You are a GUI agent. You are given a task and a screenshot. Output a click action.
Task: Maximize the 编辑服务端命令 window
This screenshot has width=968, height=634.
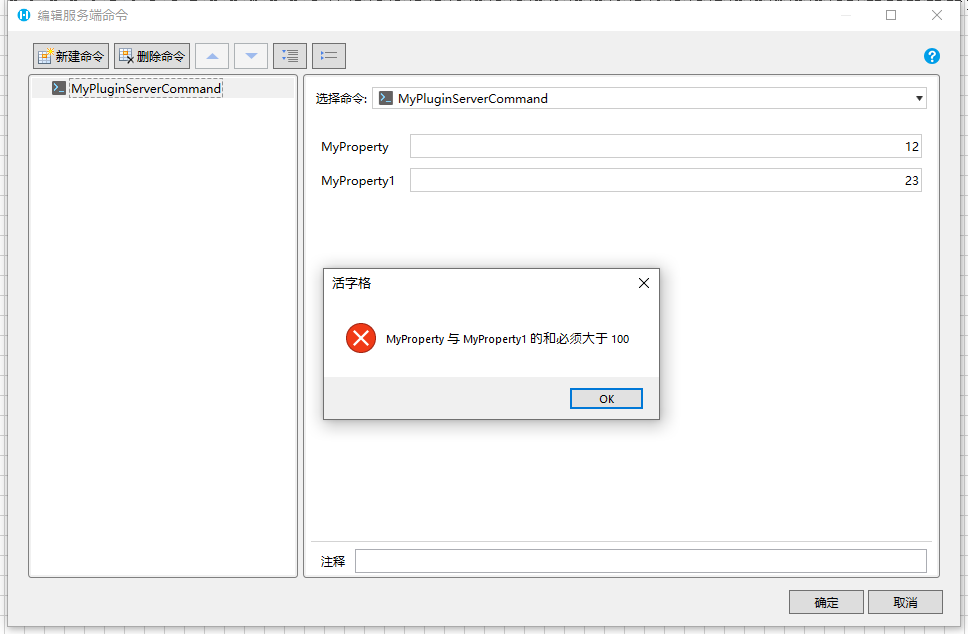tap(891, 15)
